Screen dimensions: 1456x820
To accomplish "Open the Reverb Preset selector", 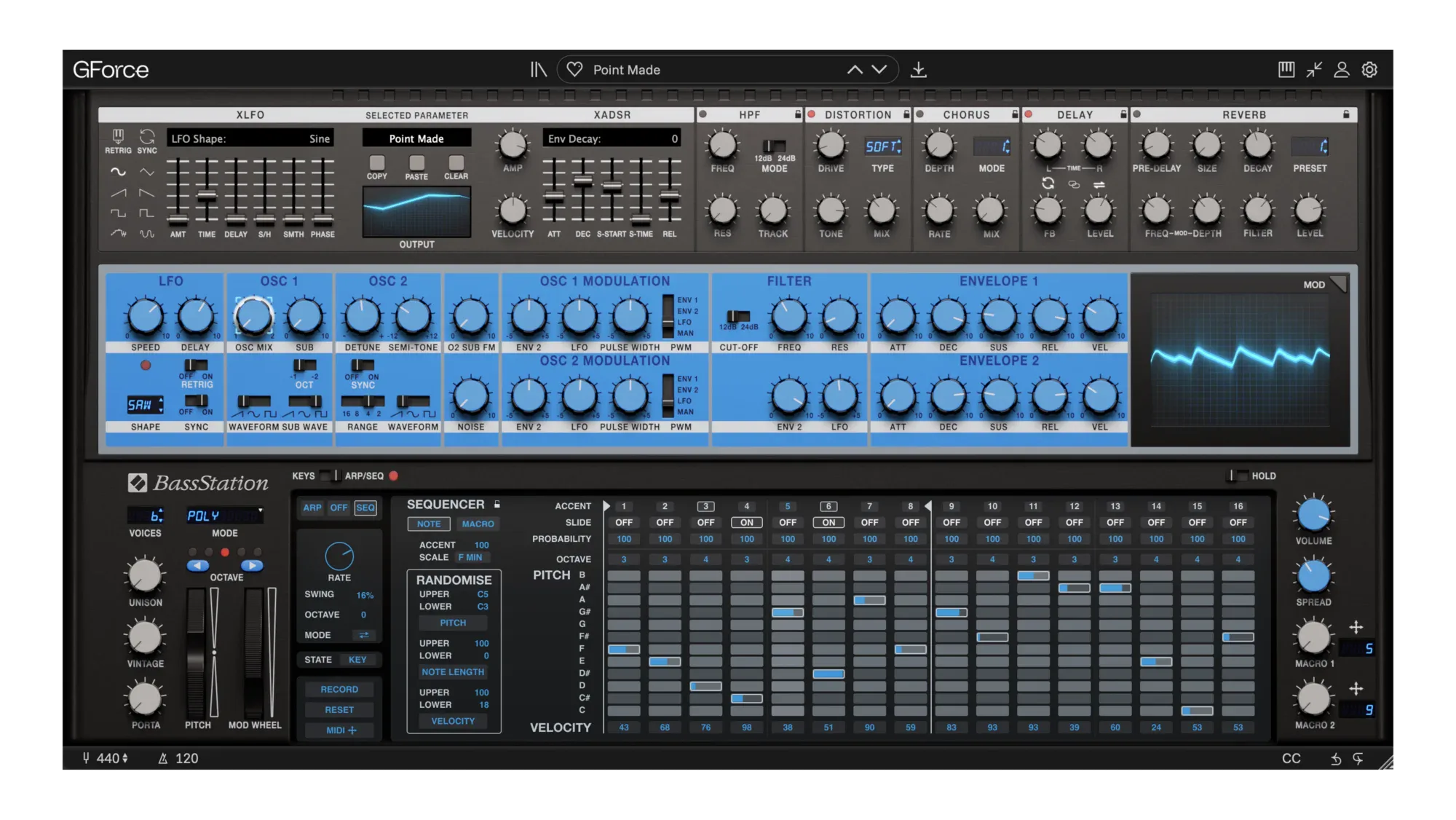I will pyautogui.click(x=1310, y=146).
